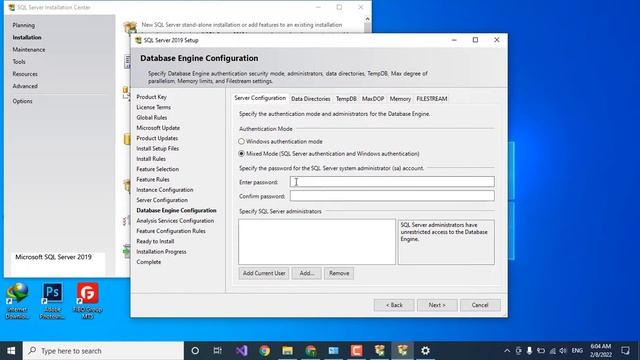Click the ENG language indicator
The image size is (640, 360).
pyautogui.click(x=577, y=351)
